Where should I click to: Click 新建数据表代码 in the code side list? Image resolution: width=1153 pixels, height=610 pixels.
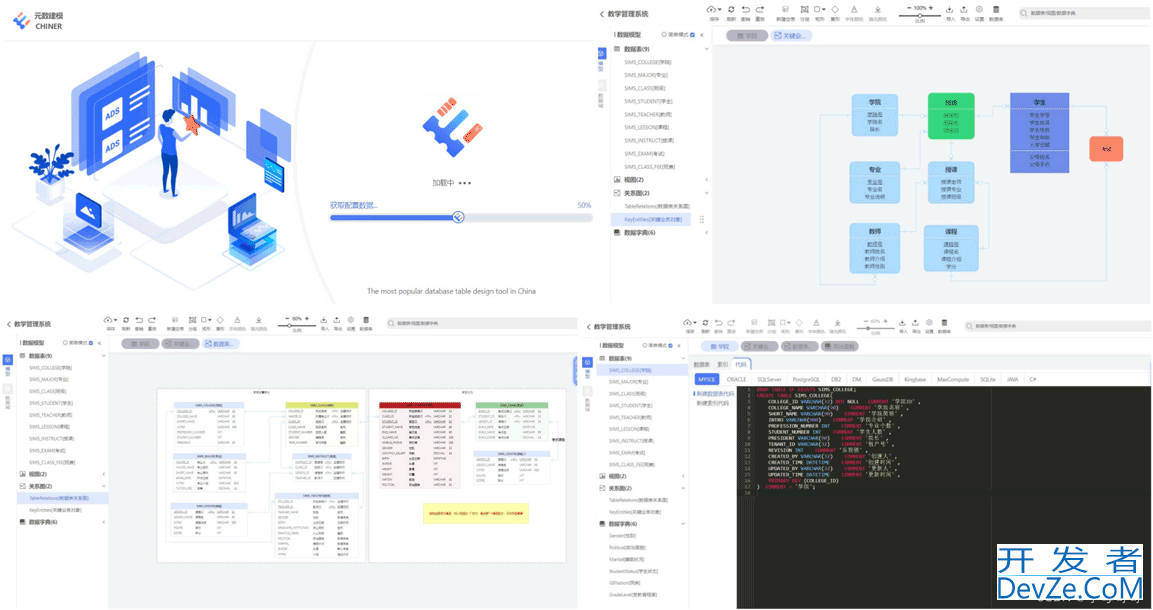[x=715, y=394]
